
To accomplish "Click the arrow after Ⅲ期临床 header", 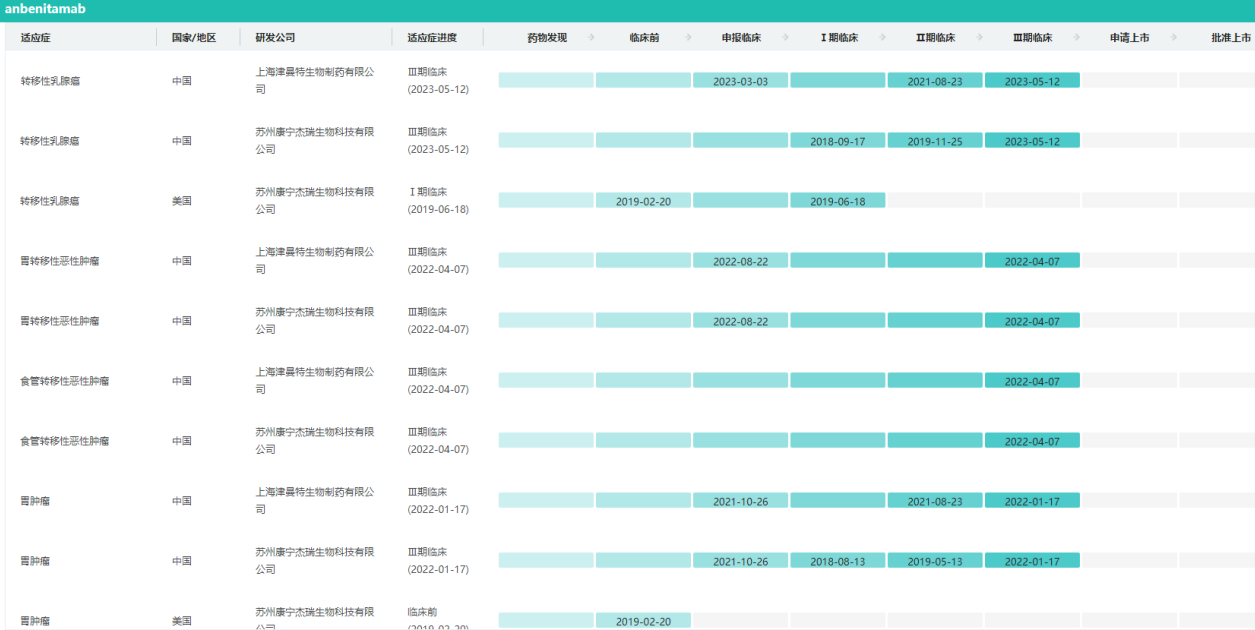I will tap(1077, 38).
